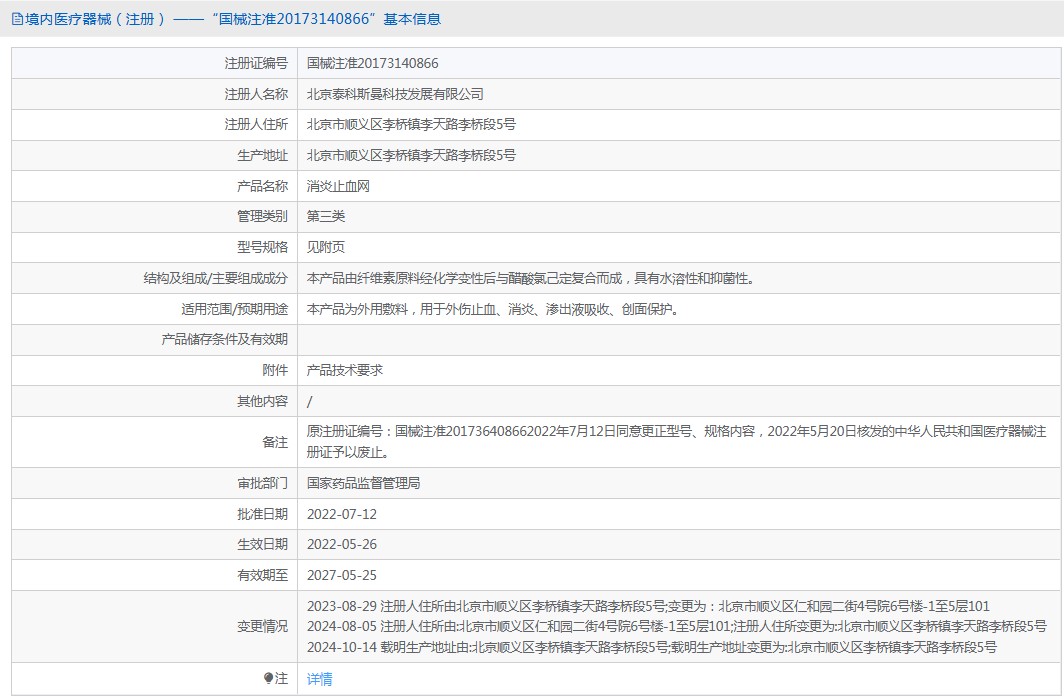Screen dimensions: 1064x699
Task: Click the 2023-08-29 change record line
Action: coord(648,606)
